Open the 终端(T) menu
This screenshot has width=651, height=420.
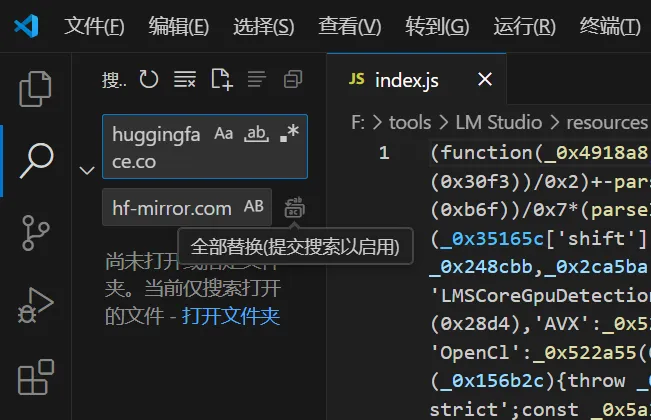pyautogui.click(x=610, y=27)
